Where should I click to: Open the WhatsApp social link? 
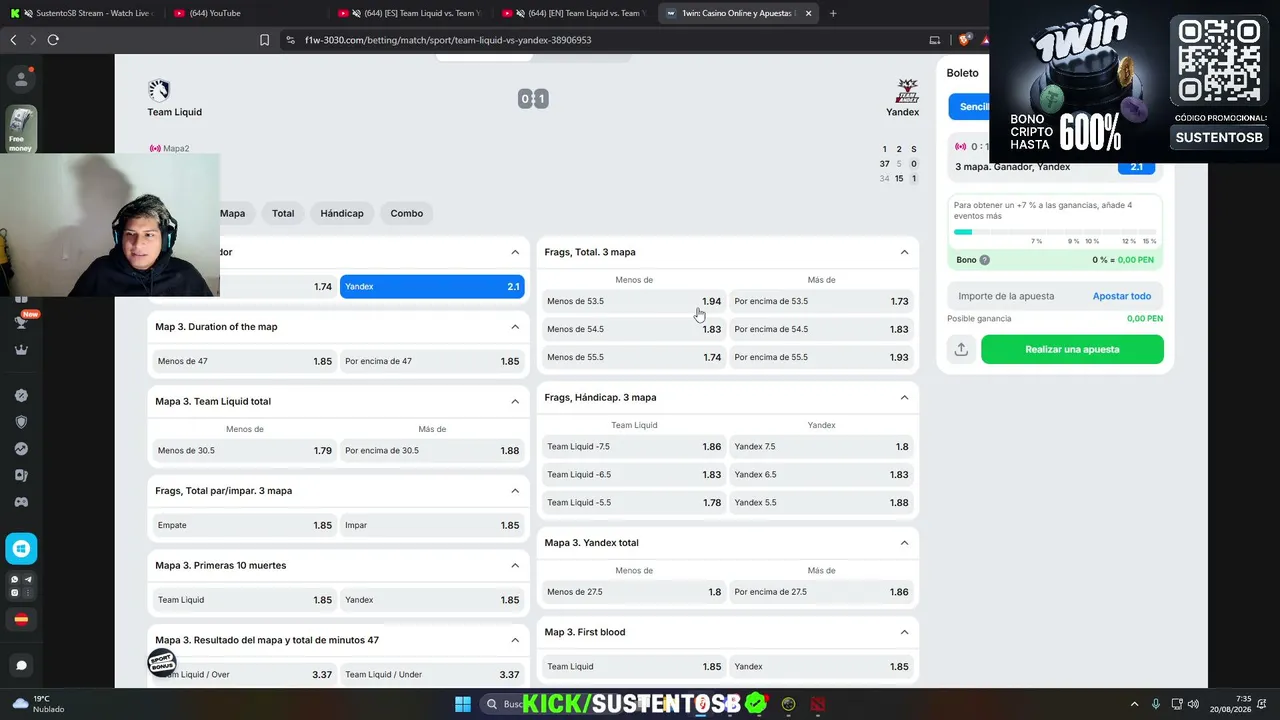tap(15, 580)
